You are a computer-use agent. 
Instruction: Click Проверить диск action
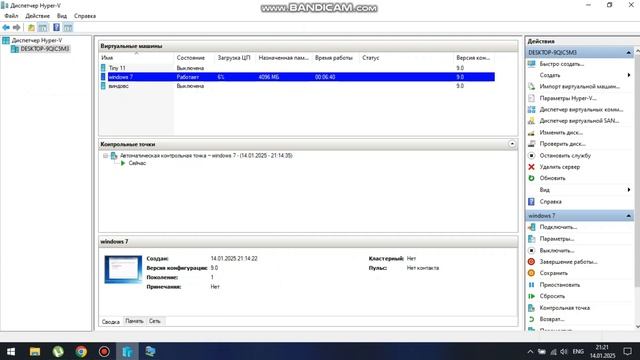(x=562, y=144)
